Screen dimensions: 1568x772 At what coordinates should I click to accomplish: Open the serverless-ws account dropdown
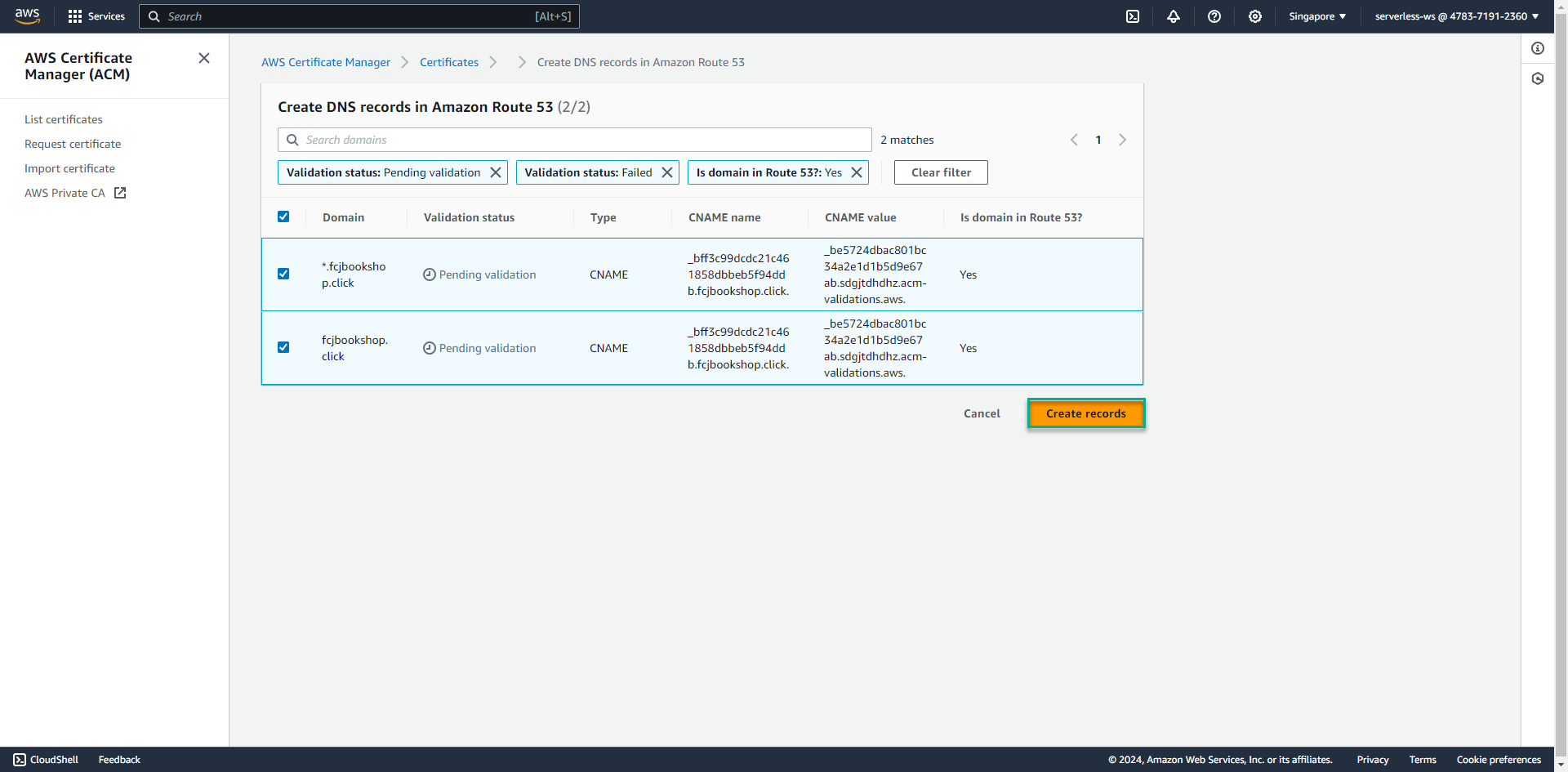[x=1457, y=16]
